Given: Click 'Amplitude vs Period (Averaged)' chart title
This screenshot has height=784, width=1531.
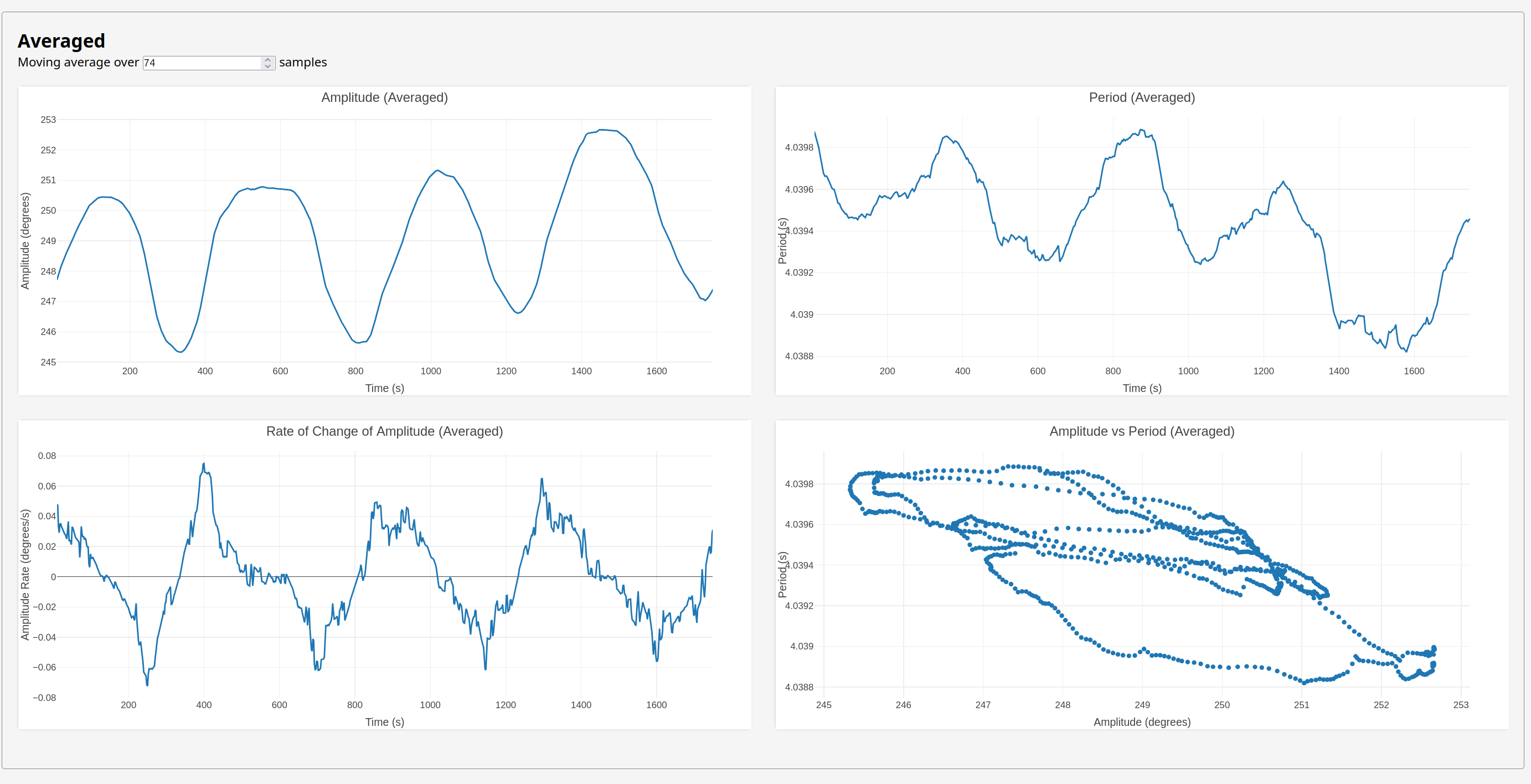Looking at the screenshot, I should coord(1141,431).
